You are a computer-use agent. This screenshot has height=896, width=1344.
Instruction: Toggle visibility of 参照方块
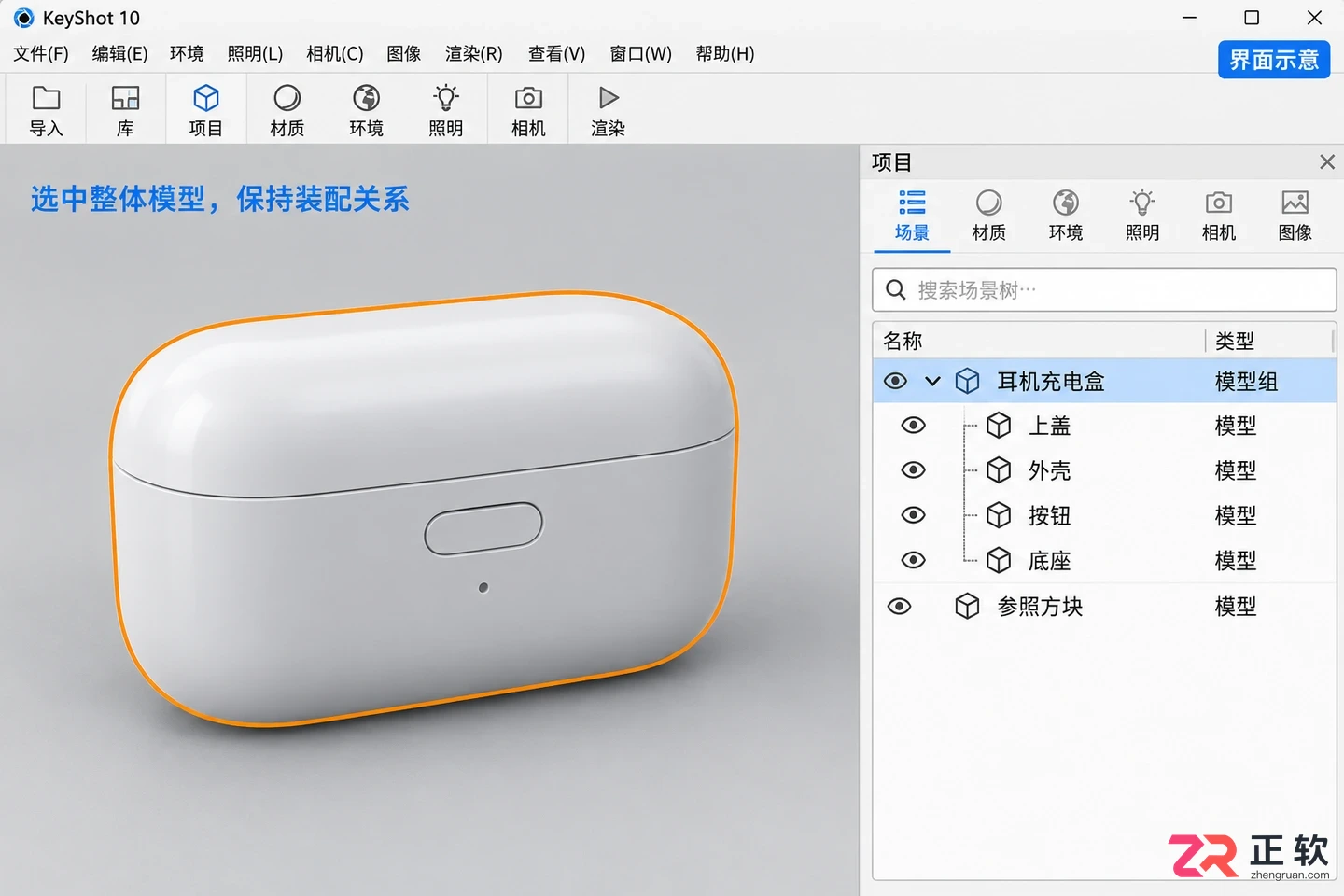click(899, 607)
